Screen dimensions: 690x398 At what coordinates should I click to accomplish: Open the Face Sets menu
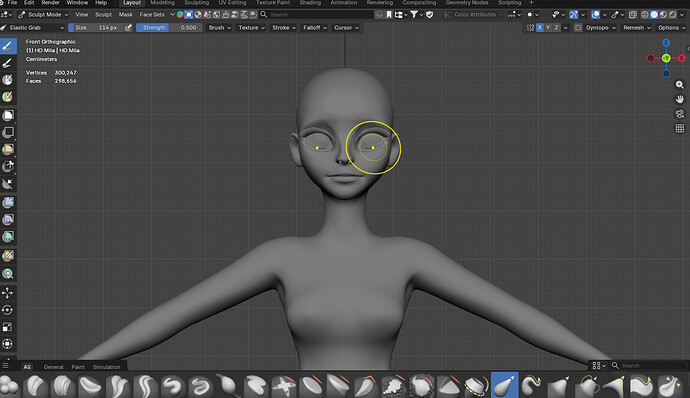coord(152,15)
